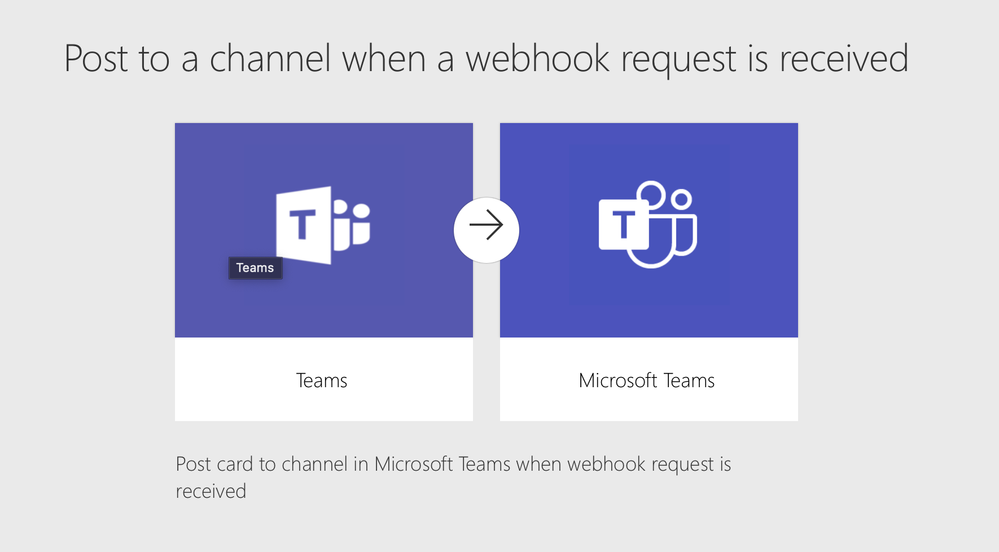
Task: Select the white caption area of Teams card
Action: click(324, 379)
